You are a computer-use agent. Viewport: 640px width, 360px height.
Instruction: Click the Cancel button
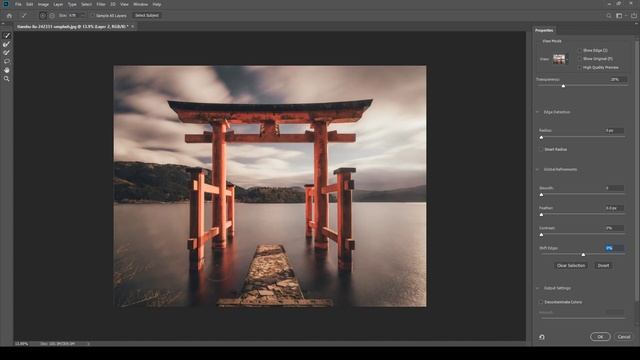coord(624,337)
